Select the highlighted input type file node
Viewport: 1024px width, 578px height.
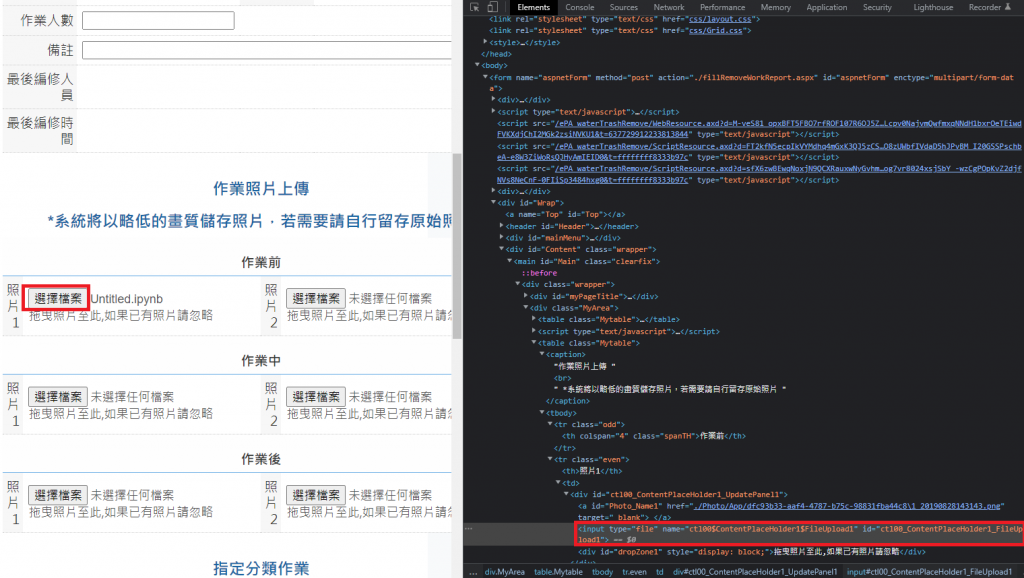pos(800,534)
